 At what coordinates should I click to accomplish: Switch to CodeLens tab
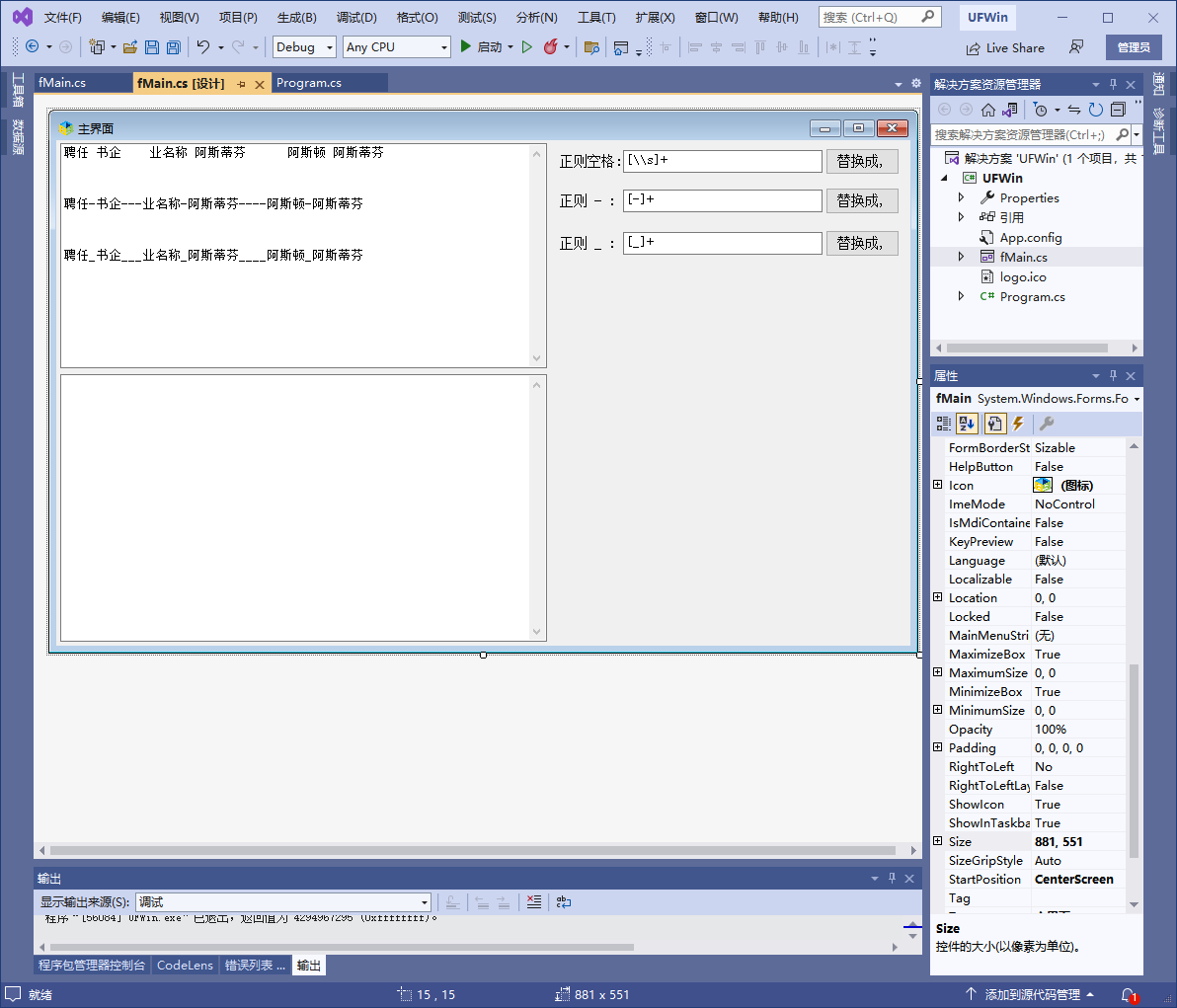coord(185,966)
